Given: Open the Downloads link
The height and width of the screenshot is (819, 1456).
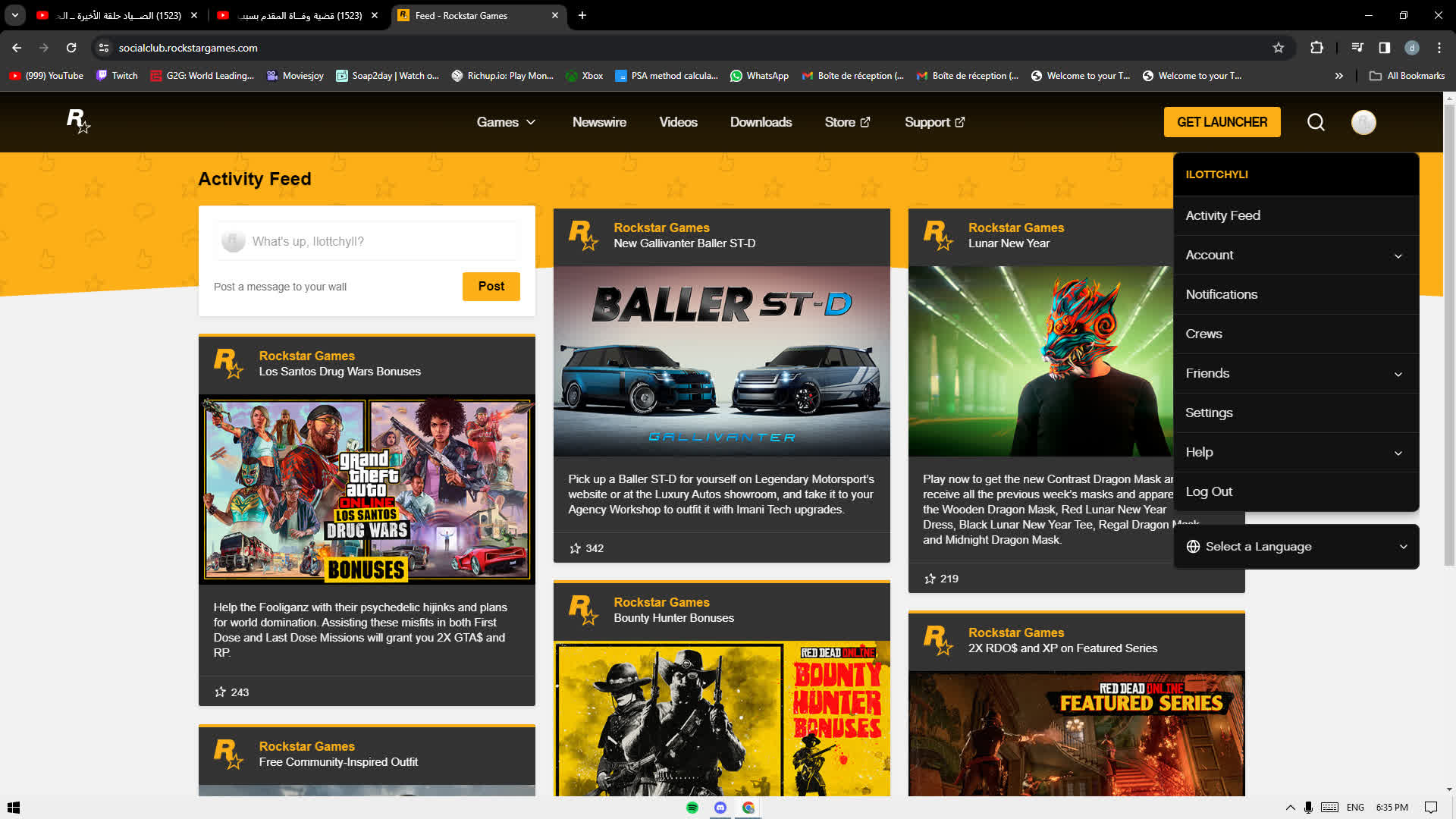Looking at the screenshot, I should (x=761, y=122).
